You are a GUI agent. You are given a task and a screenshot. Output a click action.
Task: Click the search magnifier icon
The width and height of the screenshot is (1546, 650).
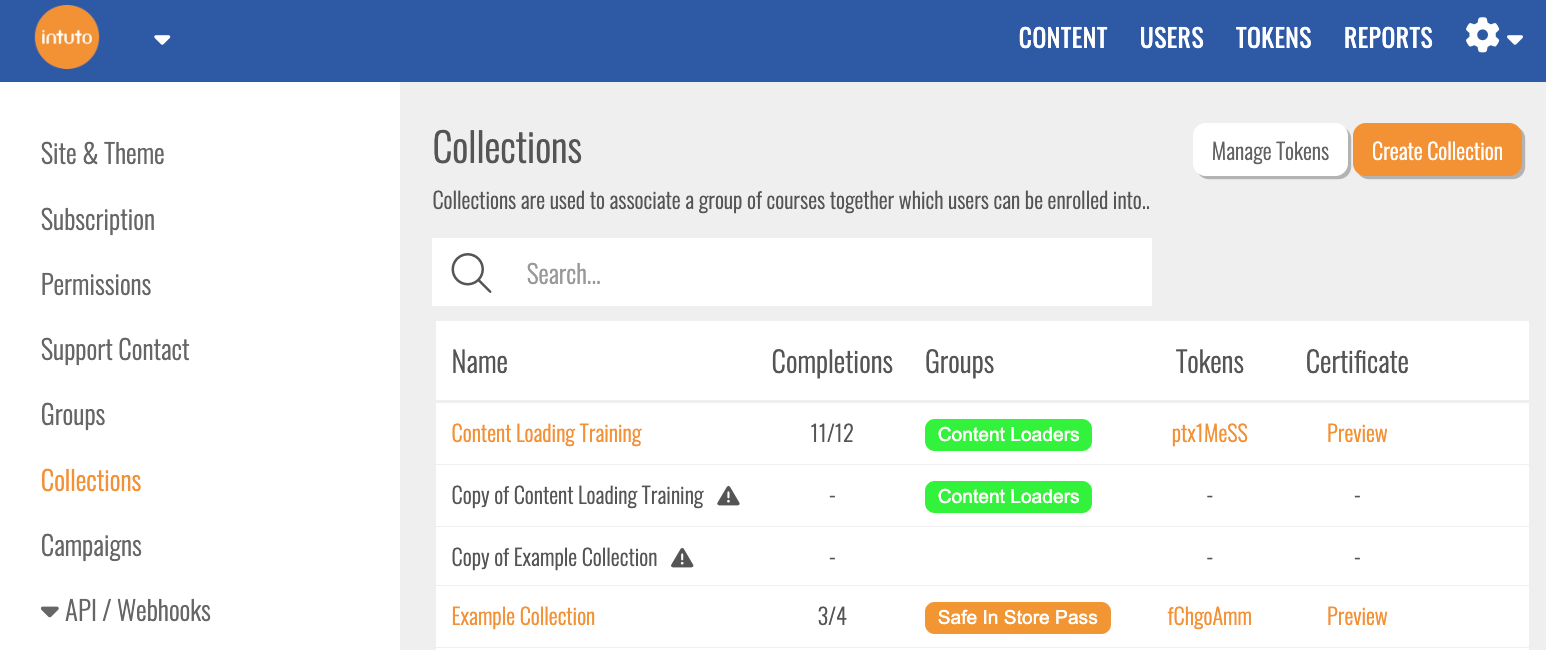(x=471, y=272)
